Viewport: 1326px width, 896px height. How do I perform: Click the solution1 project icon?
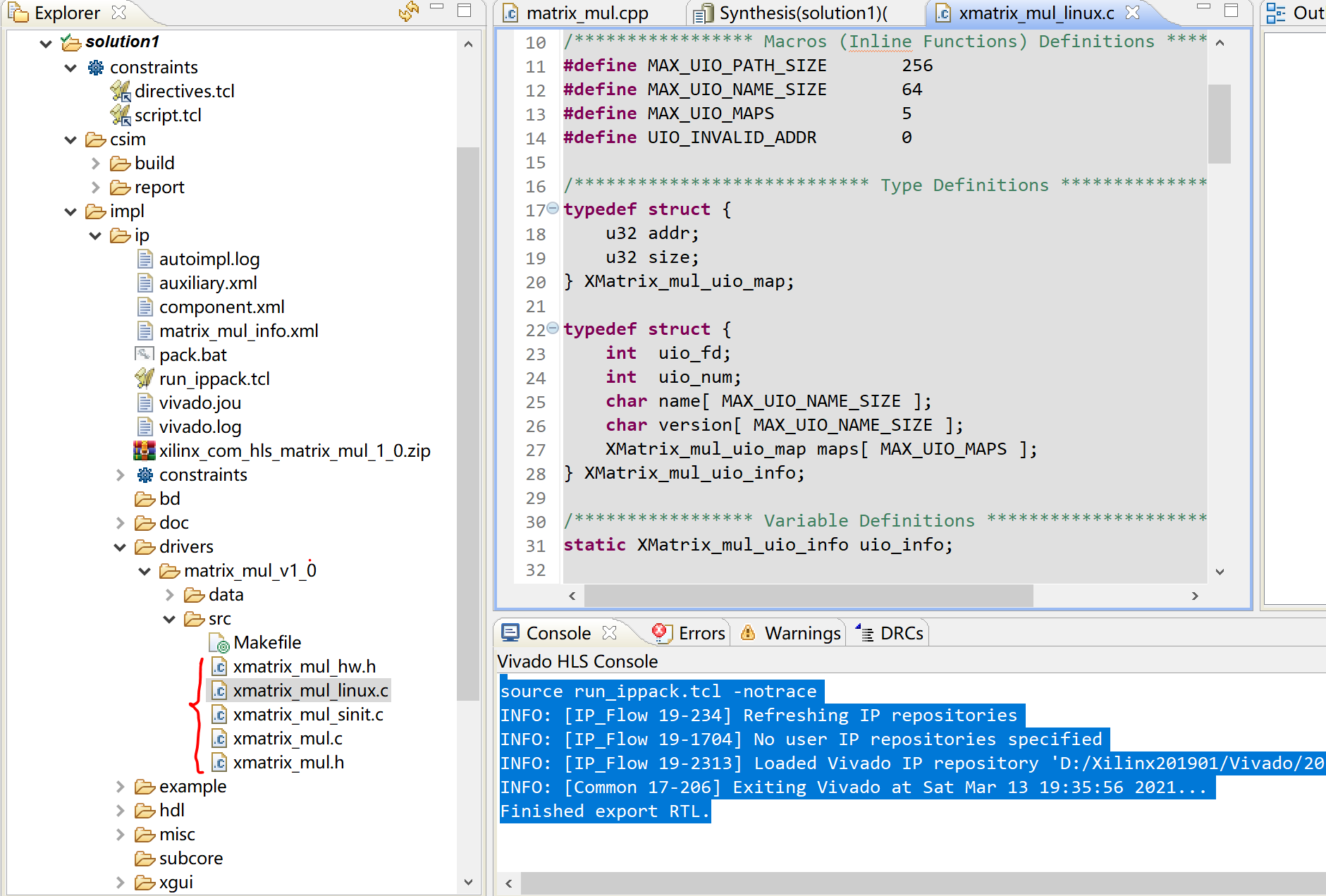point(71,43)
